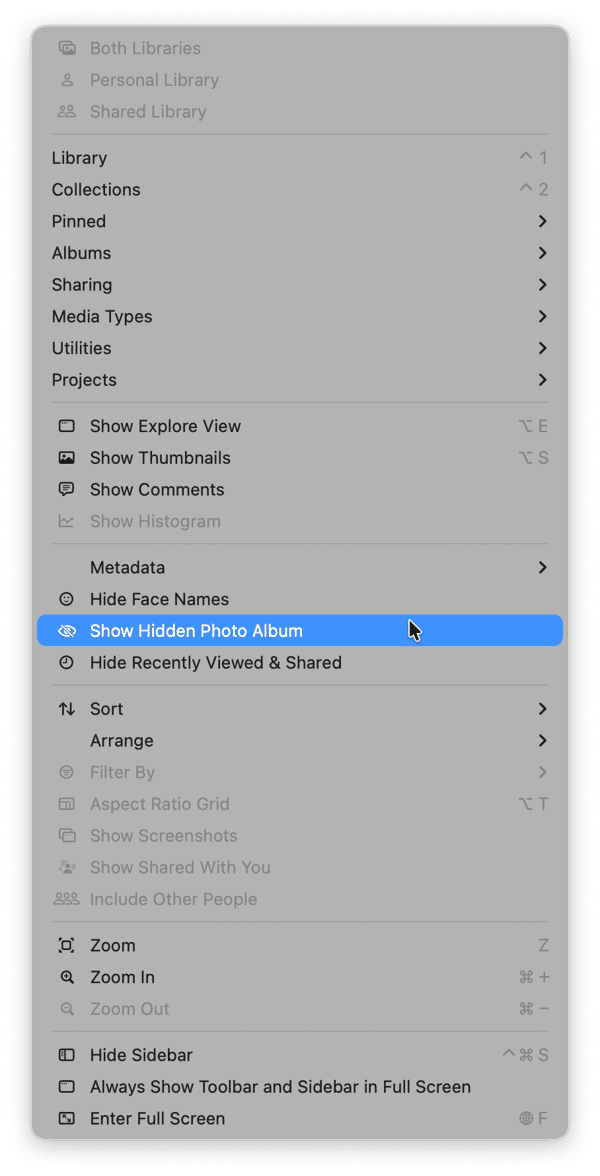This screenshot has width=600, height=1176.
Task: Select Library from the menu
Action: point(78,157)
